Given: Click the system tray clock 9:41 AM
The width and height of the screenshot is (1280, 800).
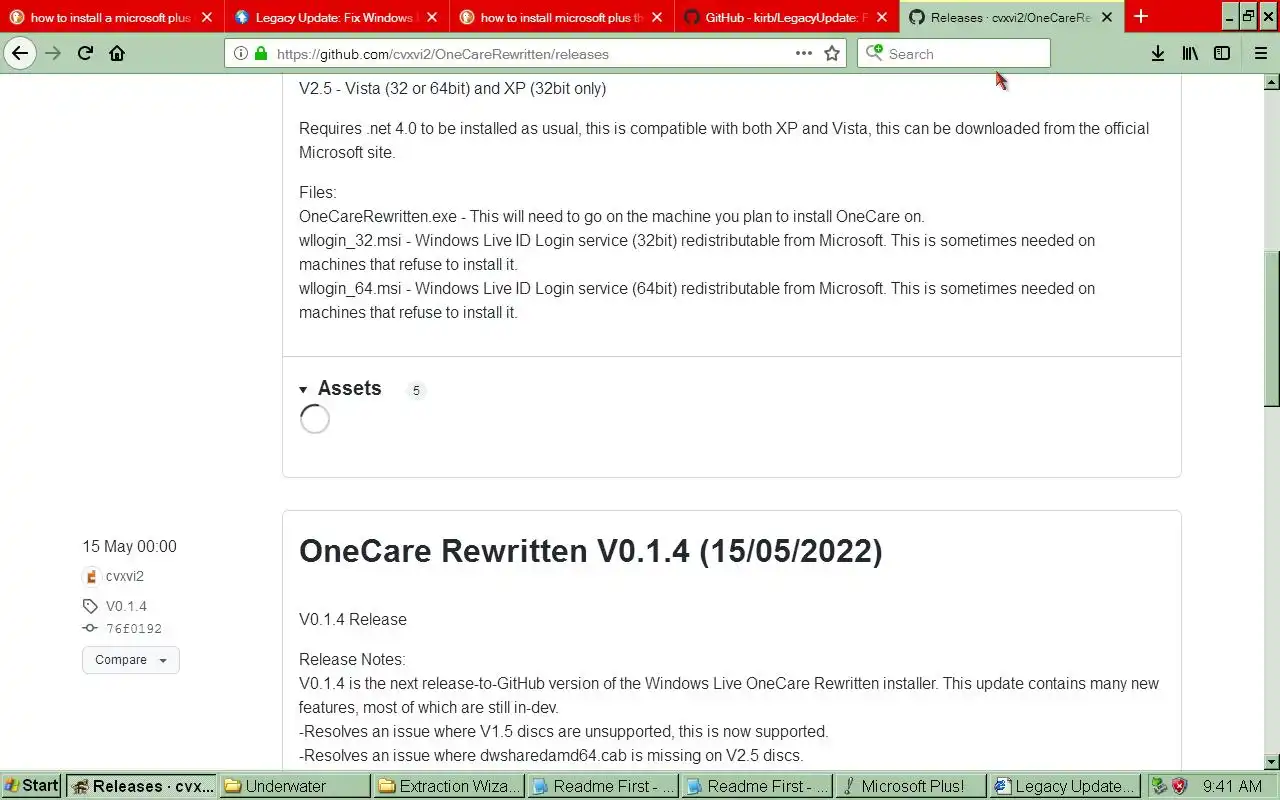Looking at the screenshot, I should (x=1232, y=786).
